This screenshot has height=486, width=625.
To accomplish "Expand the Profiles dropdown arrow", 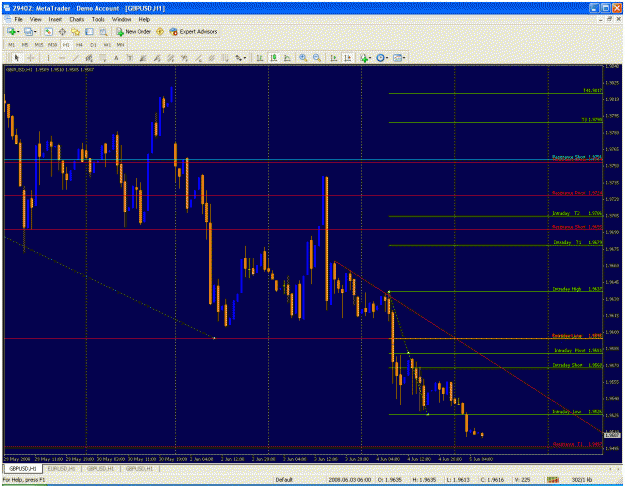I will click(35, 31).
